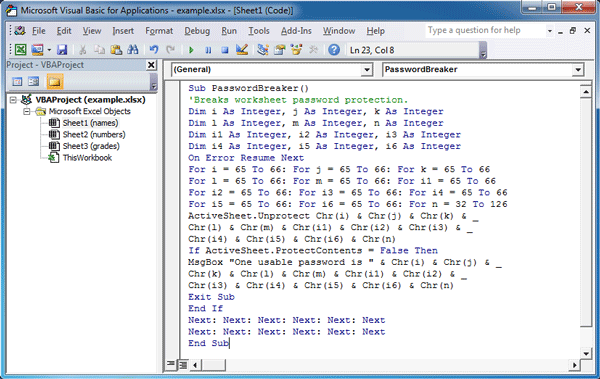The width and height of the screenshot is (600, 379).
Task: Click the 'On Error Resume Next' code line
Action: pos(246,158)
